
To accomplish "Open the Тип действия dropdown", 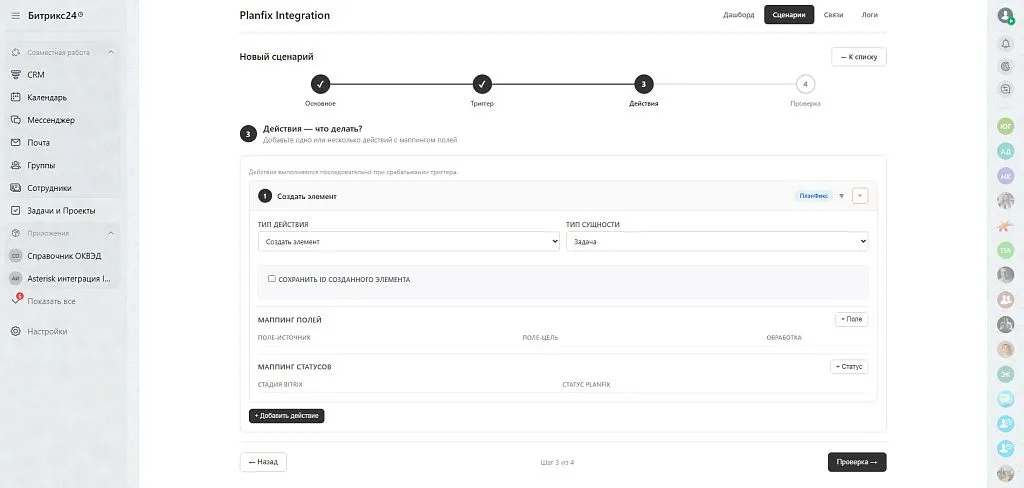I will 409,241.
